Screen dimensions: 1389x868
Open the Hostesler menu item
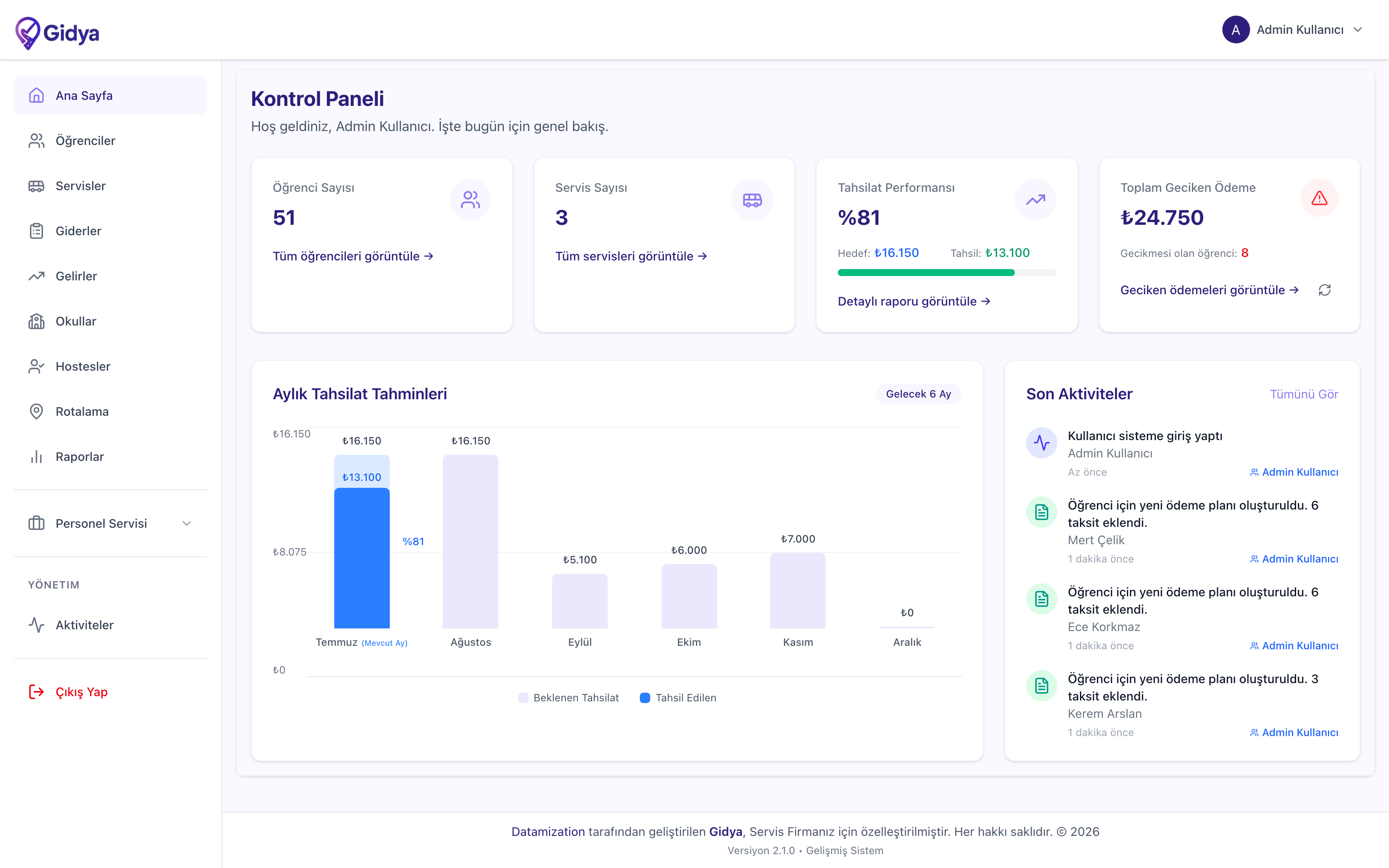110,366
